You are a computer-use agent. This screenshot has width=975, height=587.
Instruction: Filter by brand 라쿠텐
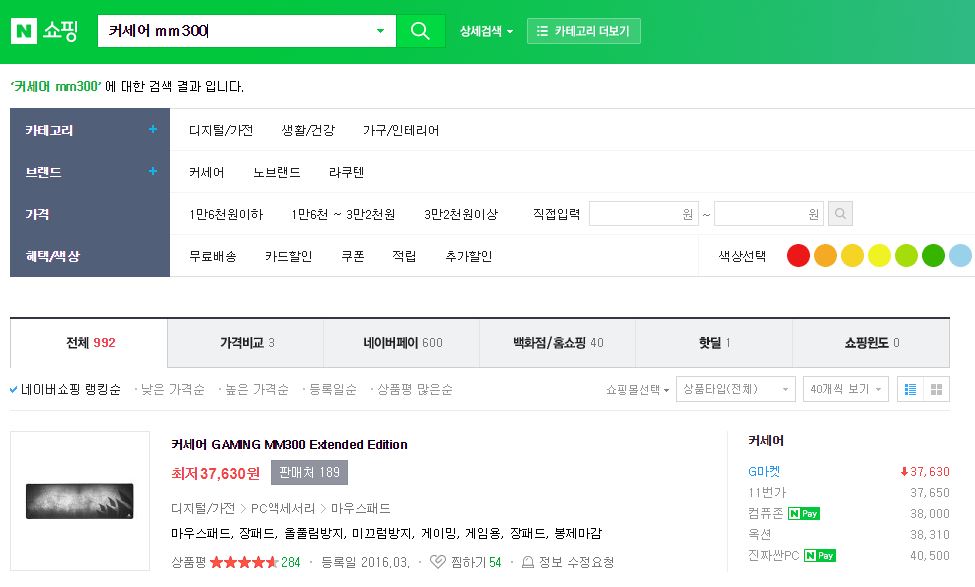[x=346, y=172]
